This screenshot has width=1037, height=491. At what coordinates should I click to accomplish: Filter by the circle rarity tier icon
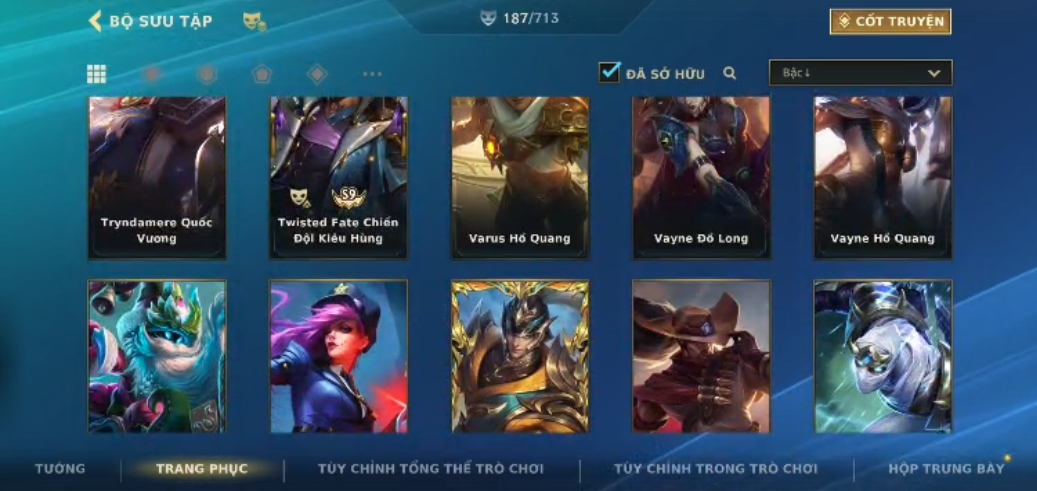pyautogui.click(x=152, y=74)
